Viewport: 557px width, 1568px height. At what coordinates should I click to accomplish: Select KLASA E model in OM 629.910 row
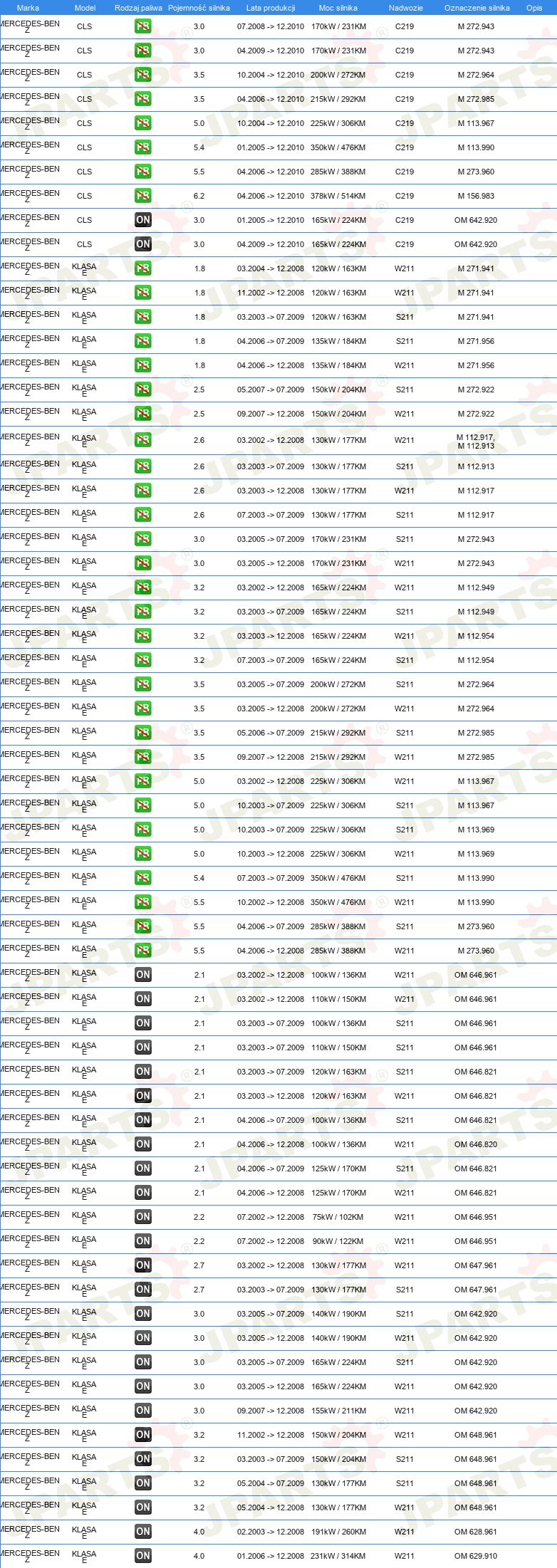click(x=84, y=1557)
